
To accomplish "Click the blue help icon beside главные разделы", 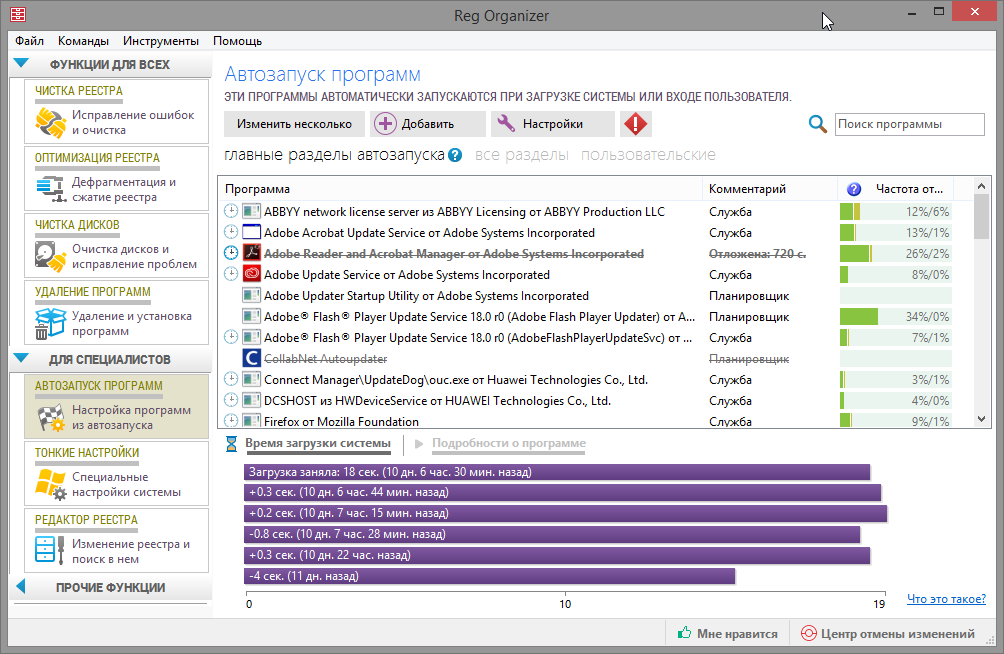I will pos(455,155).
